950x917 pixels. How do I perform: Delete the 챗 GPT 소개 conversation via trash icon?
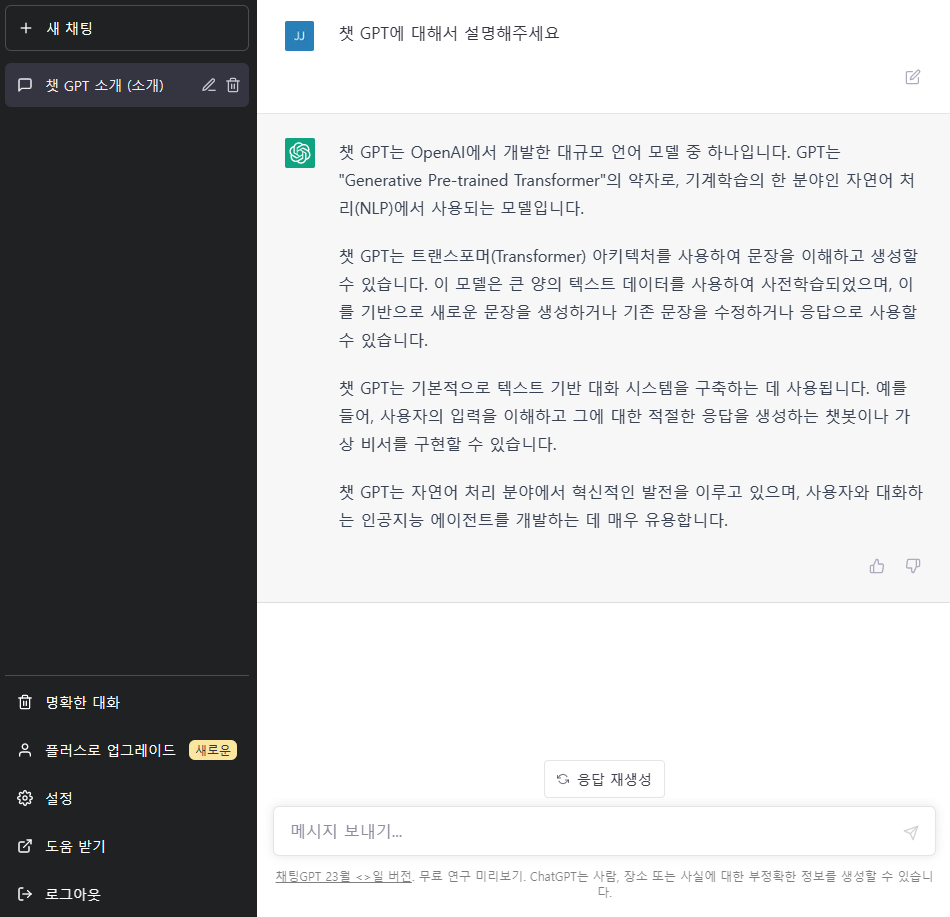click(233, 85)
